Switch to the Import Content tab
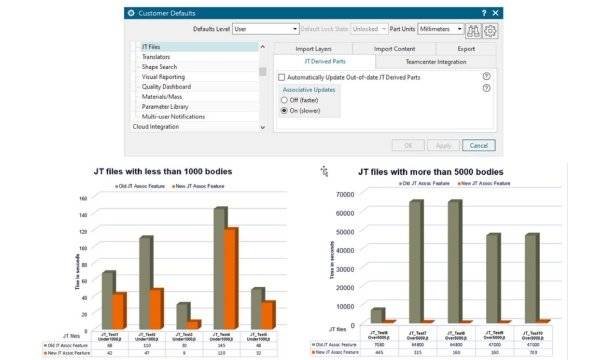 [395, 49]
